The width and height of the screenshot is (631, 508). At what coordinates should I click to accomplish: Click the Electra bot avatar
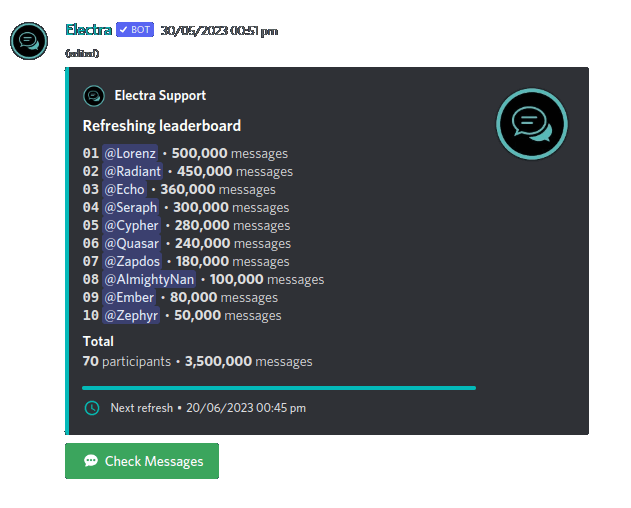[29, 41]
